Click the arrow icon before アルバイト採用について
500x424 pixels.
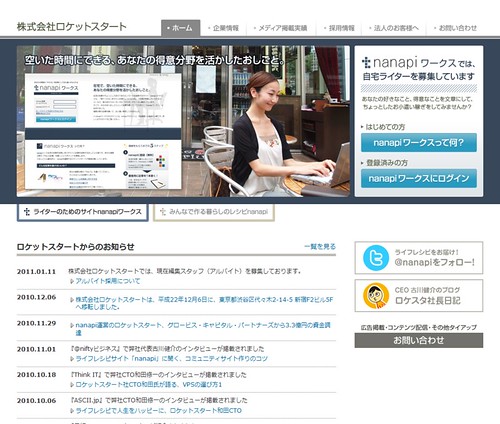point(72,281)
